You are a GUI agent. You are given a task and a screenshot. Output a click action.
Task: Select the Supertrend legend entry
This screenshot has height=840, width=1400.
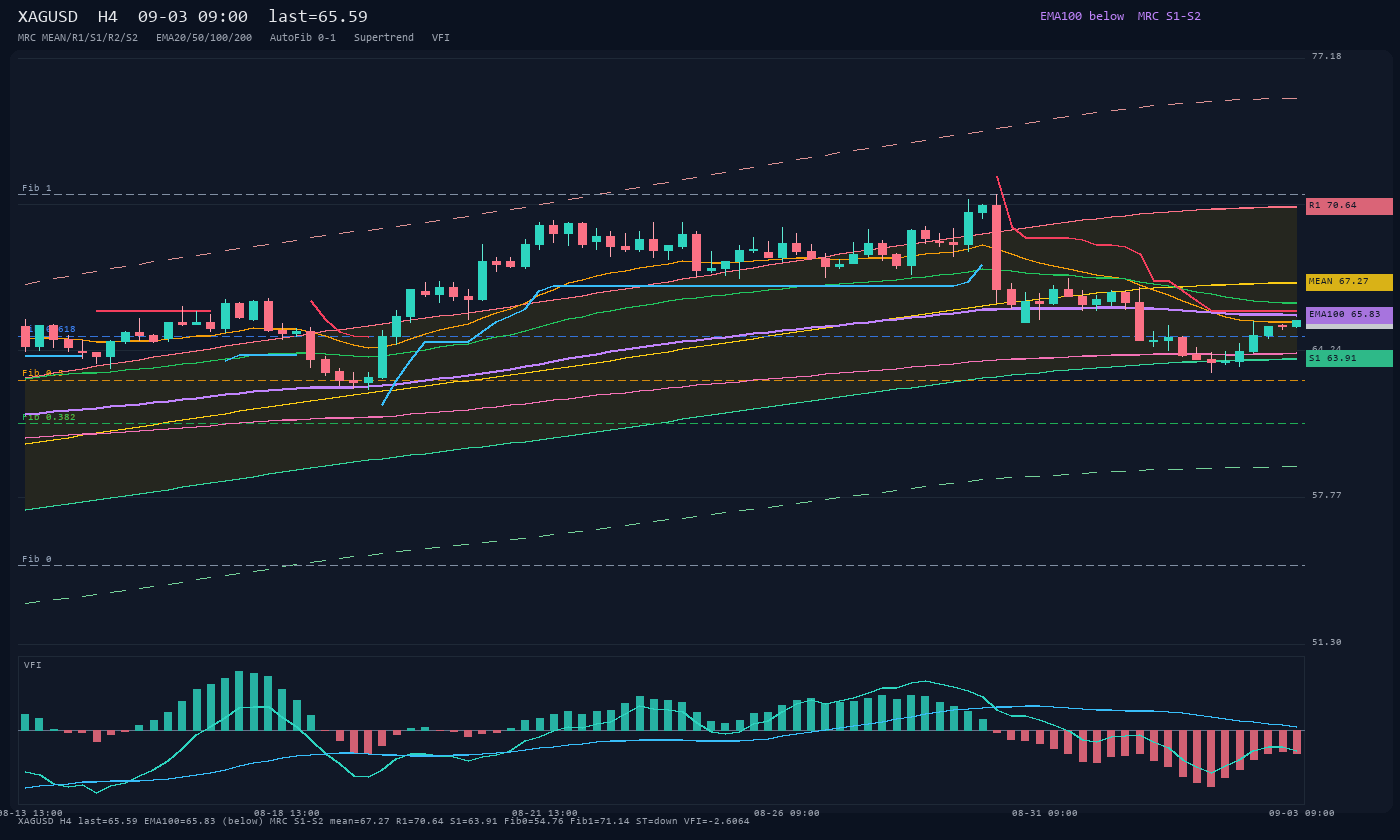coord(384,38)
